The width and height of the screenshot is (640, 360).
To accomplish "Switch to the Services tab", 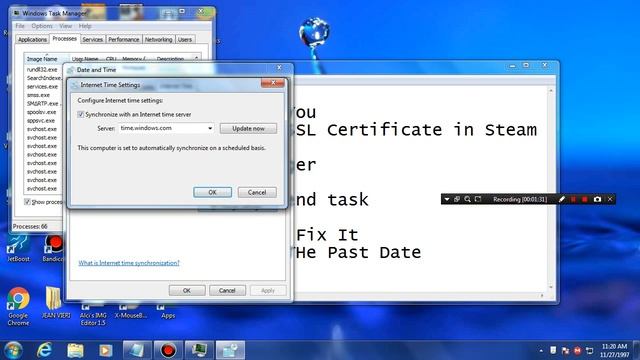I will 92,40.
